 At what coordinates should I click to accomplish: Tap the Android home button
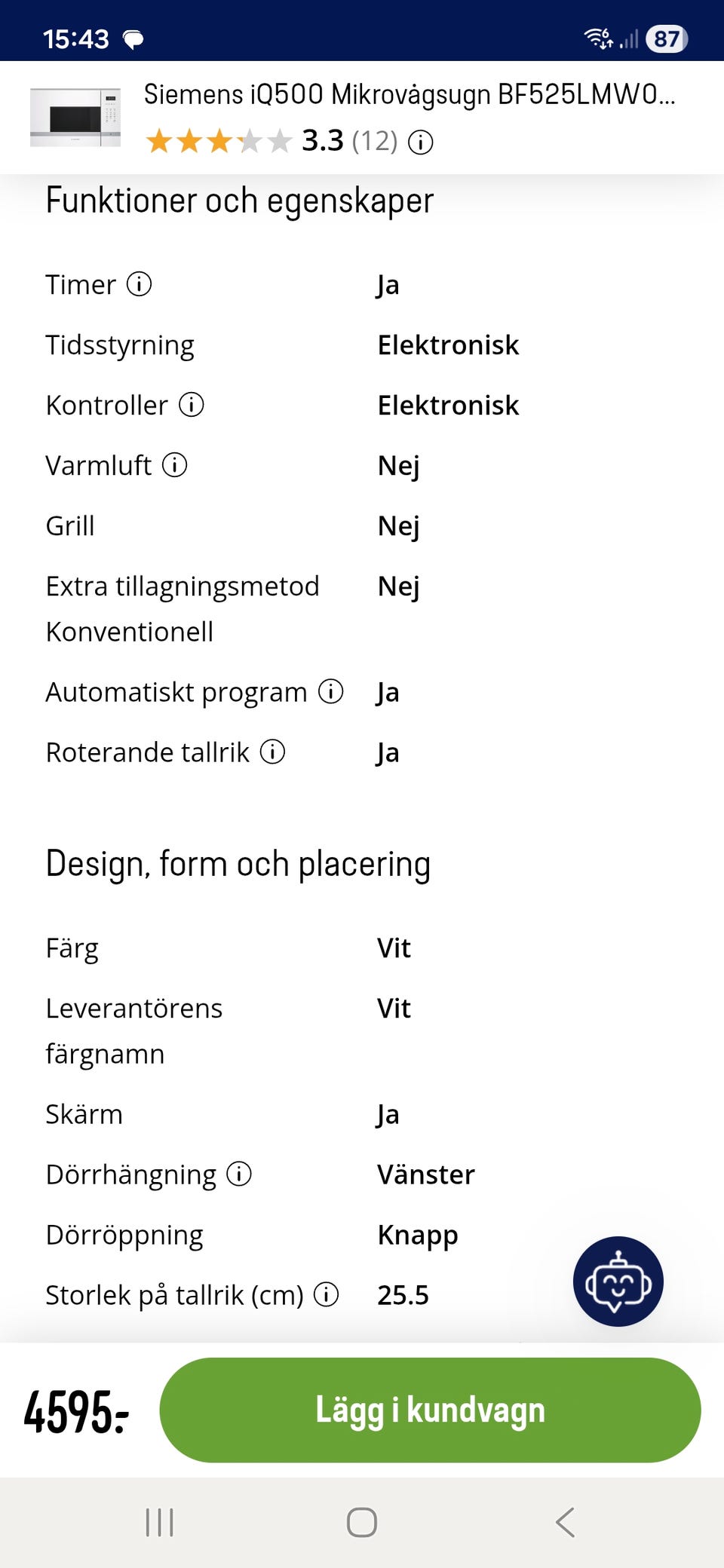[x=362, y=1522]
